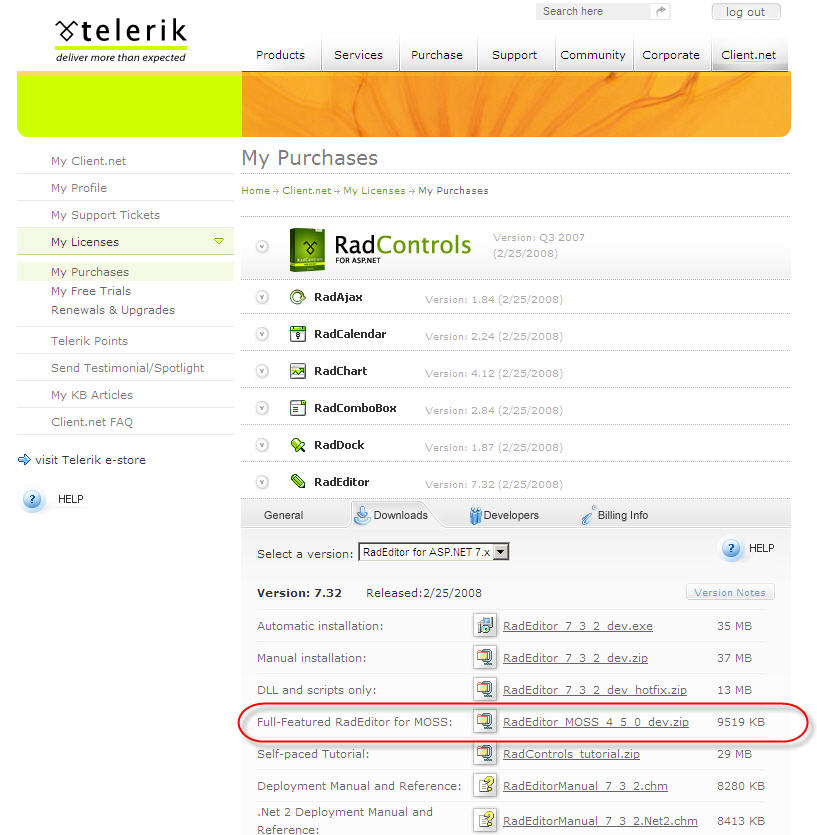Open the Services menu
Image resolution: width=817 pixels, height=835 pixels.
[358, 55]
